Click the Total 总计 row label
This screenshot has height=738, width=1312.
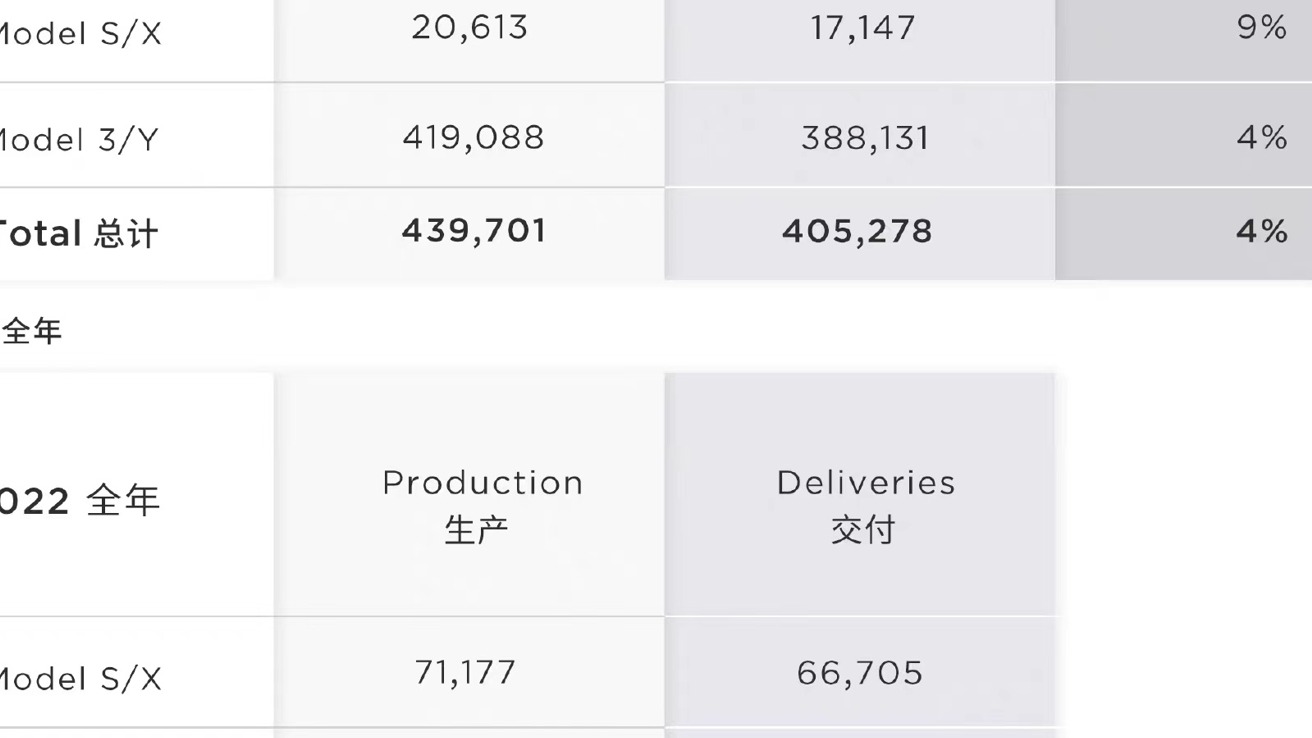[x=78, y=234]
